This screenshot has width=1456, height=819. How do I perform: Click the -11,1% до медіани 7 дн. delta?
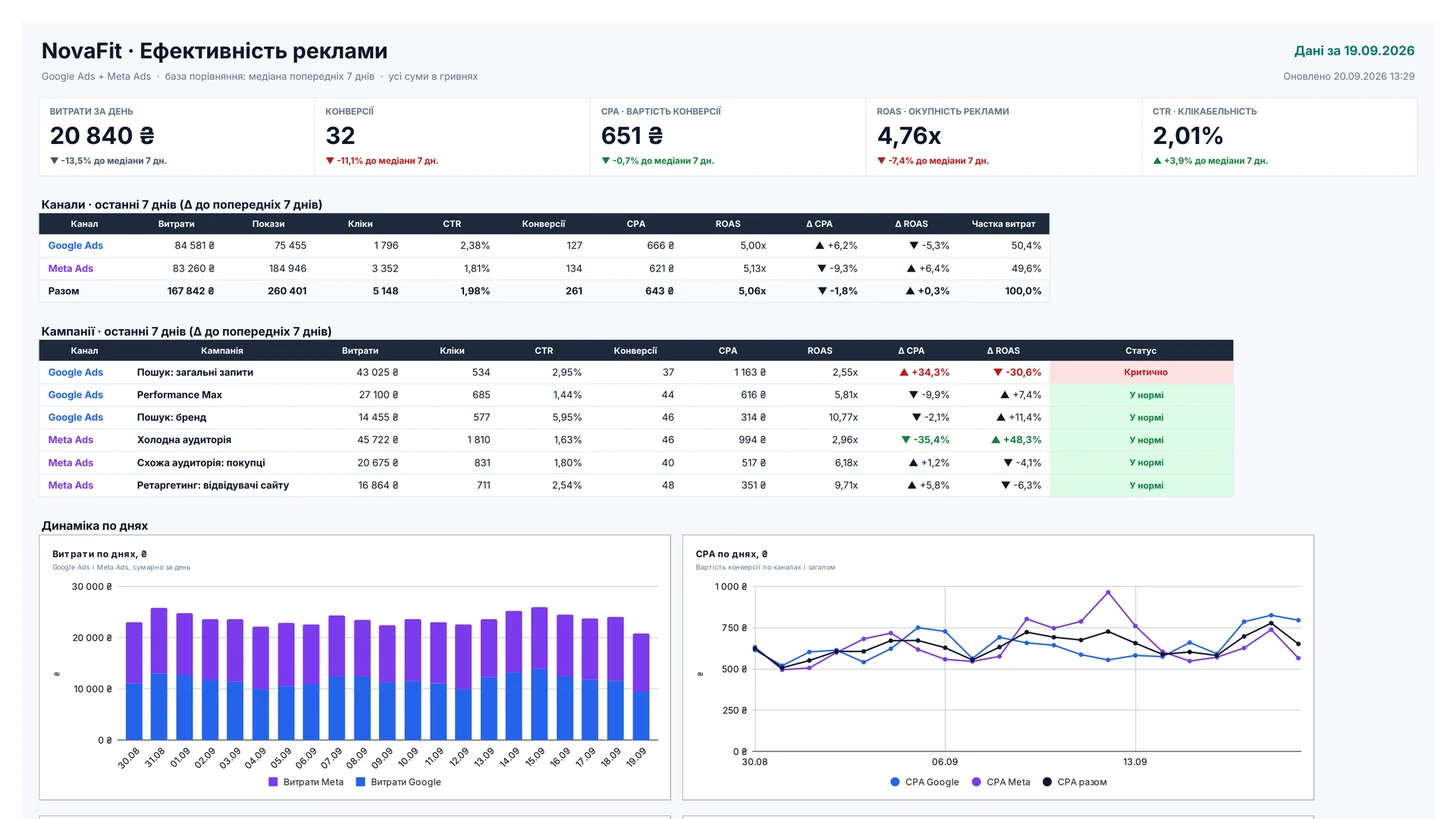382,160
